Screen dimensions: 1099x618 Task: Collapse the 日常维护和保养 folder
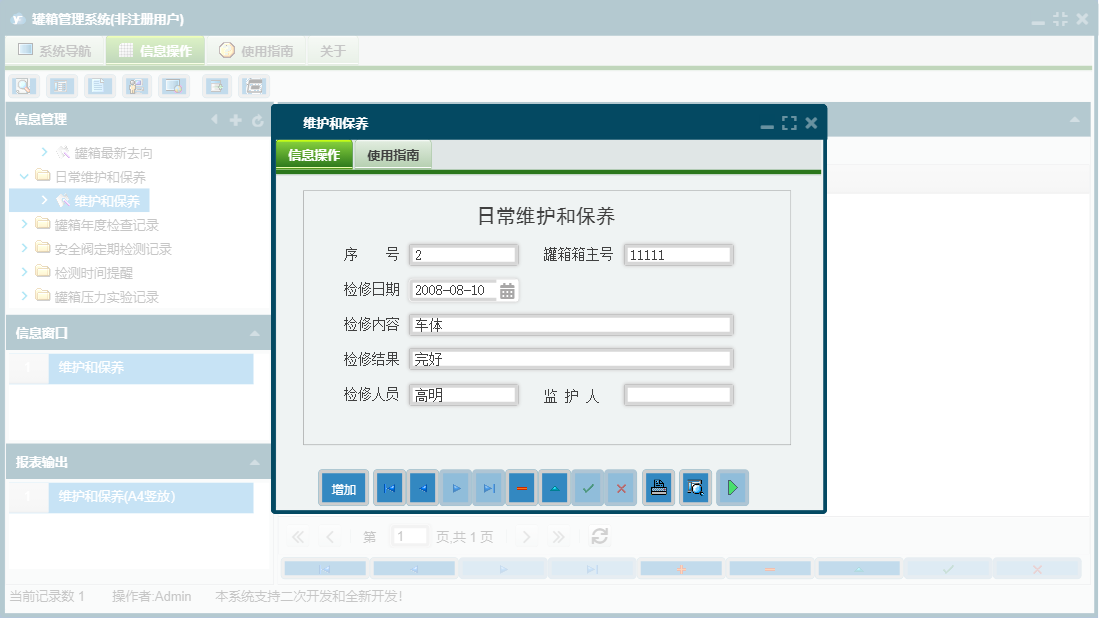click(x=23, y=176)
